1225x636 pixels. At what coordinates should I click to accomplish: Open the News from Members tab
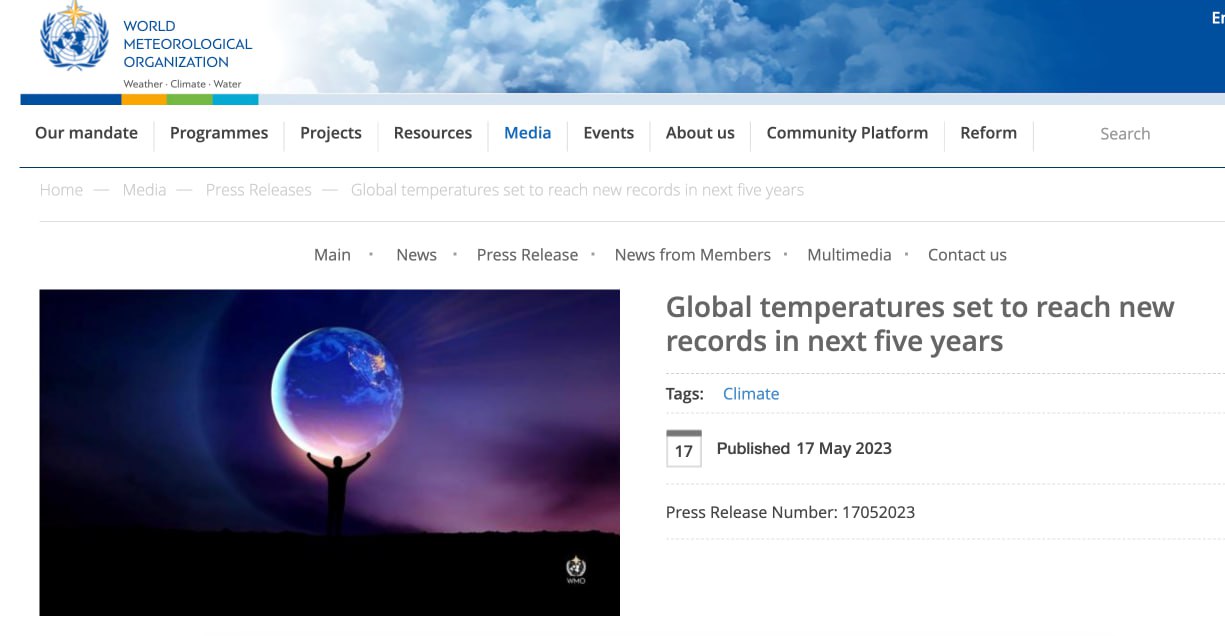692,255
